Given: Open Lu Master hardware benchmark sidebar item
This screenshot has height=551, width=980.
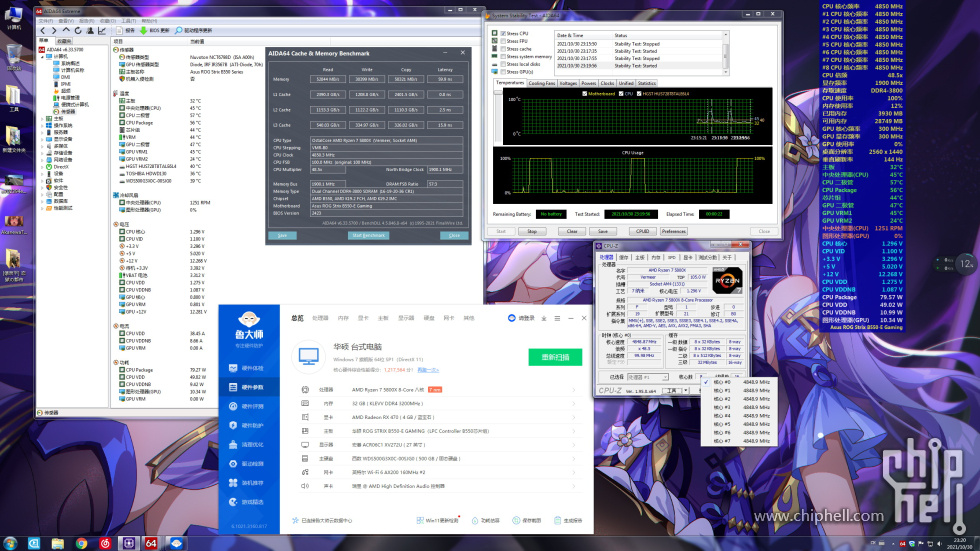Looking at the screenshot, I should tap(248, 406).
